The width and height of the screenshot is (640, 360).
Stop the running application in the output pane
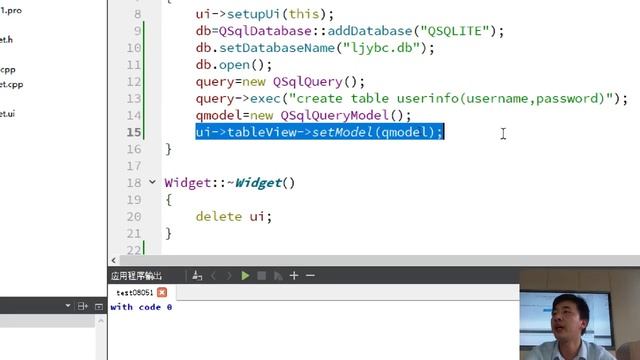tap(262, 276)
